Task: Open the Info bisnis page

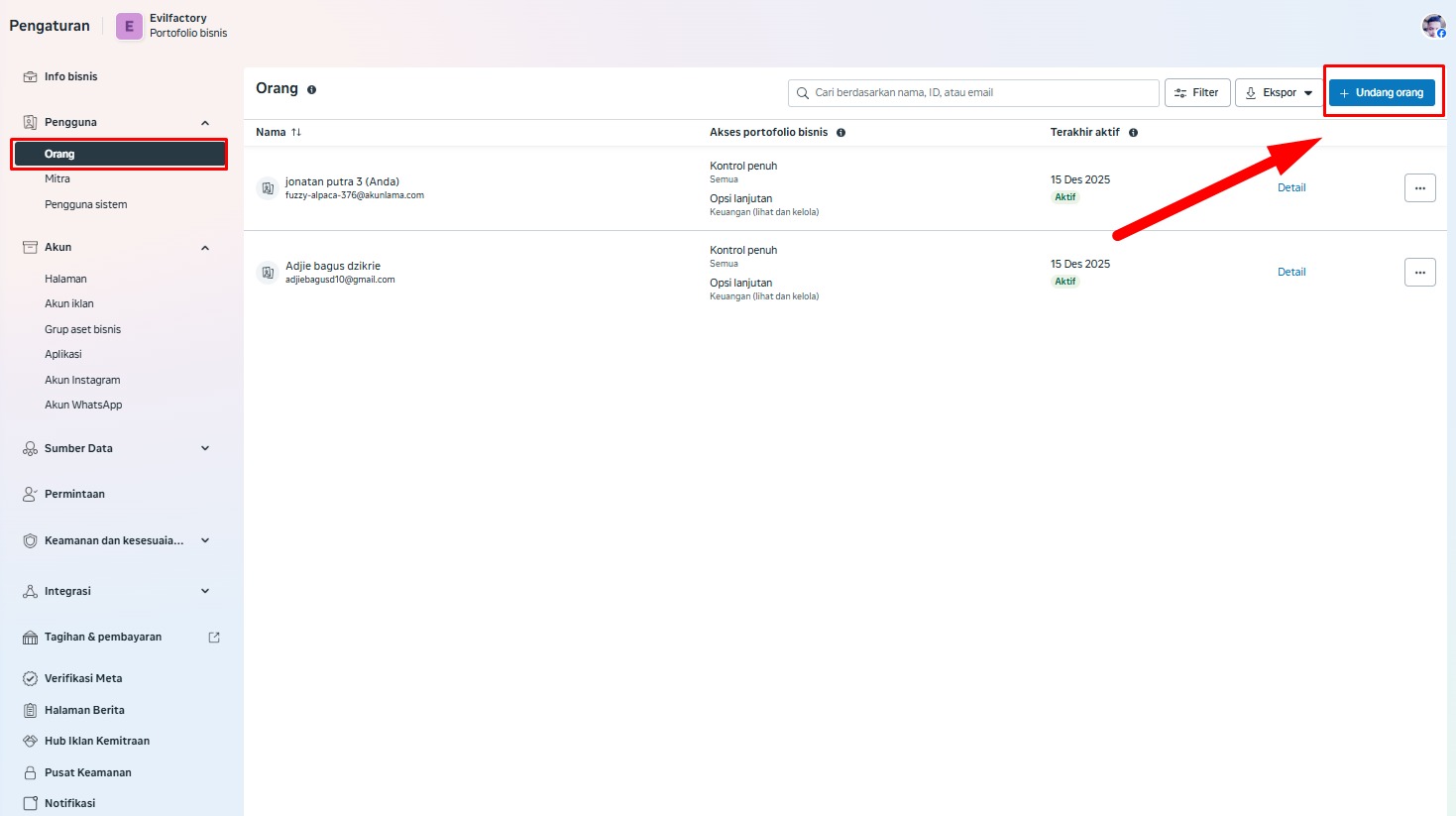Action: tap(70, 76)
